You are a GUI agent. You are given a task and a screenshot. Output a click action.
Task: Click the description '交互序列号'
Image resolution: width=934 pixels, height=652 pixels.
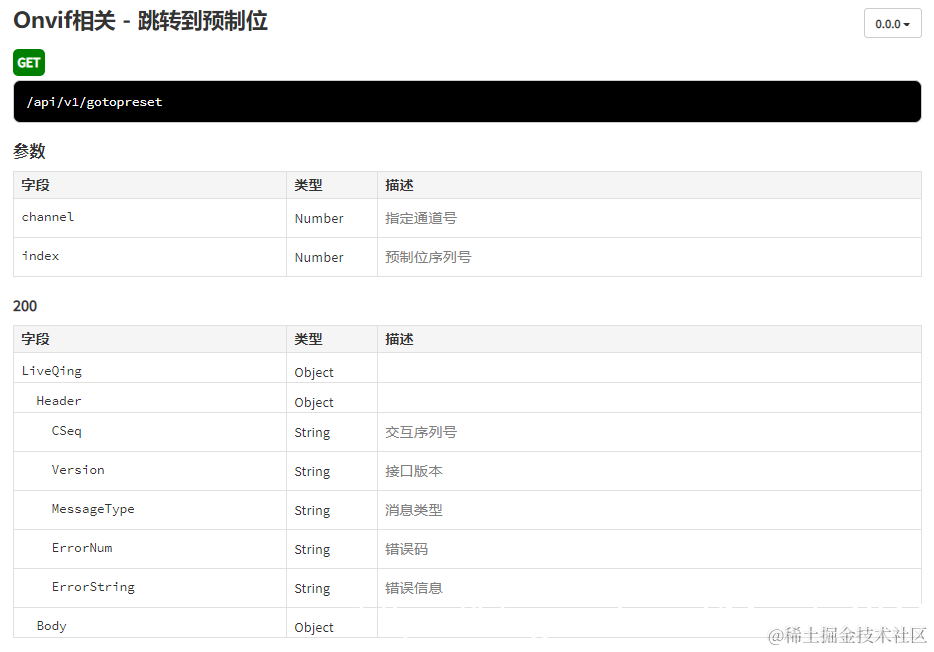tap(421, 432)
